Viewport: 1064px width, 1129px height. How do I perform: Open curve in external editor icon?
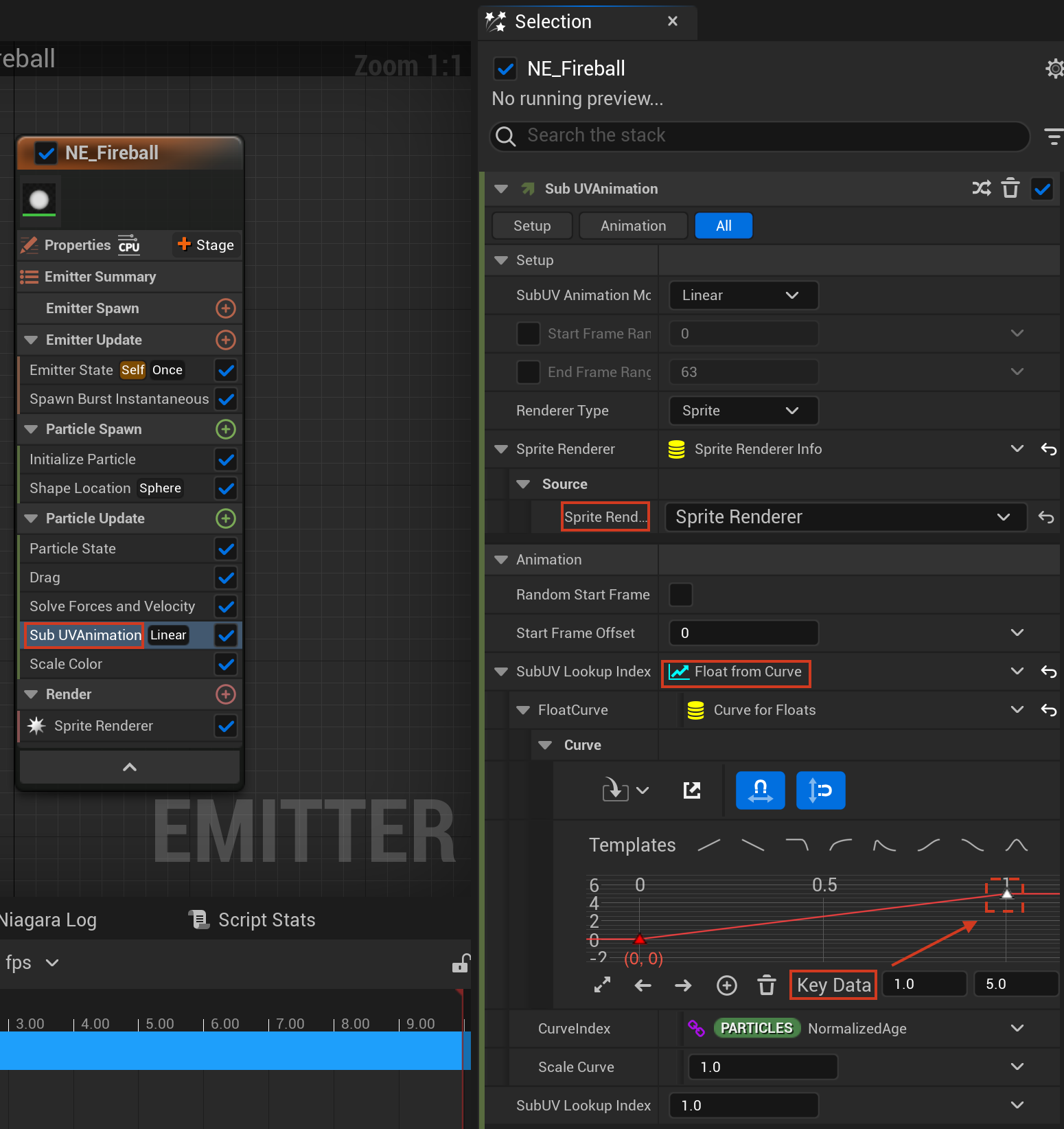coord(692,790)
